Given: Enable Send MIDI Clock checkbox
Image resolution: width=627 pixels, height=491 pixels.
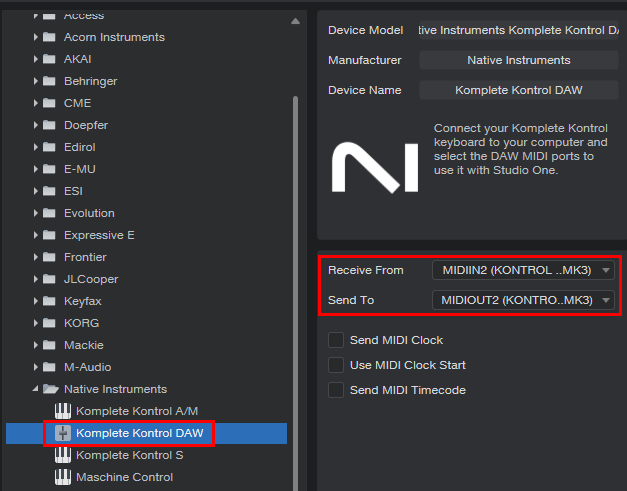Looking at the screenshot, I should [x=336, y=340].
